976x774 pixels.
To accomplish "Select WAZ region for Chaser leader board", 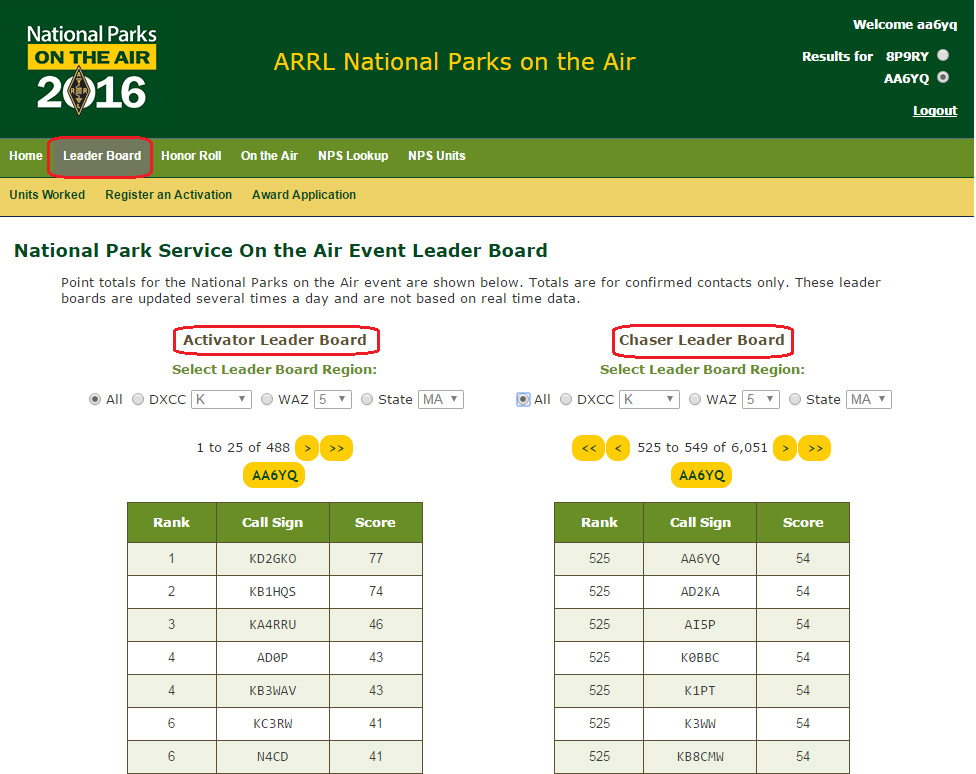I will pyautogui.click(x=695, y=399).
